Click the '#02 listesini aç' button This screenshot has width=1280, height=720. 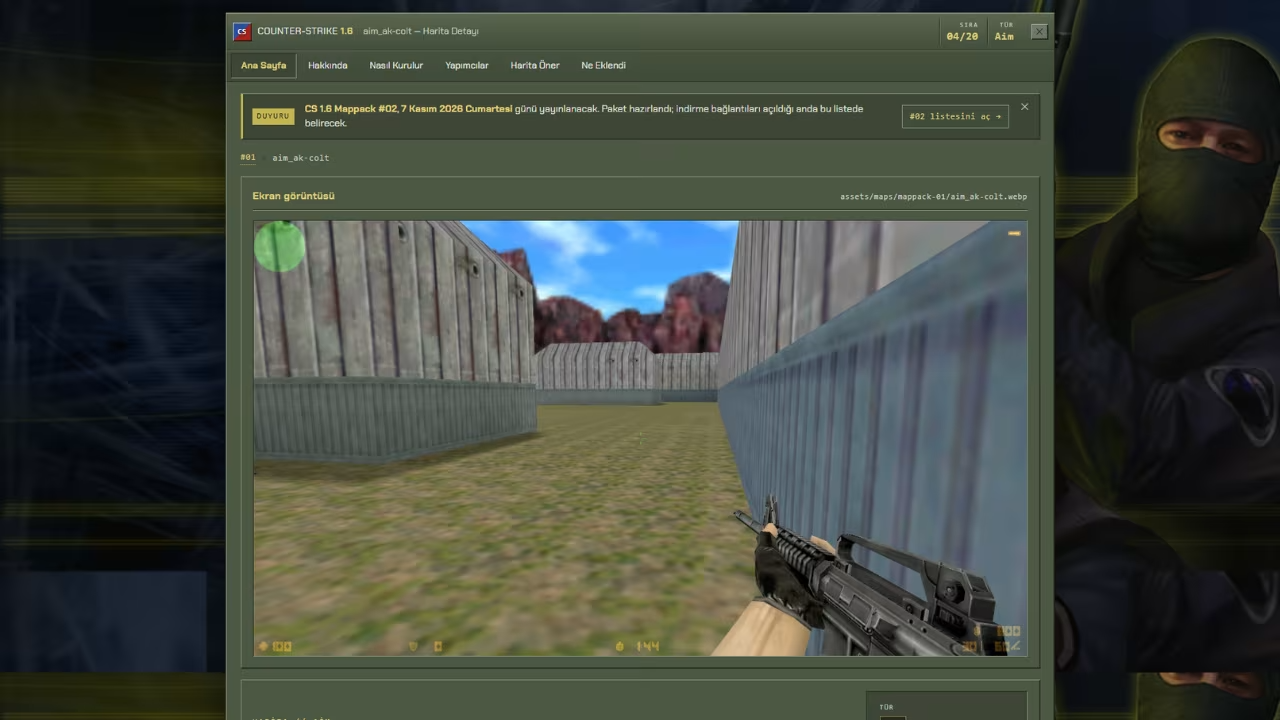(955, 116)
